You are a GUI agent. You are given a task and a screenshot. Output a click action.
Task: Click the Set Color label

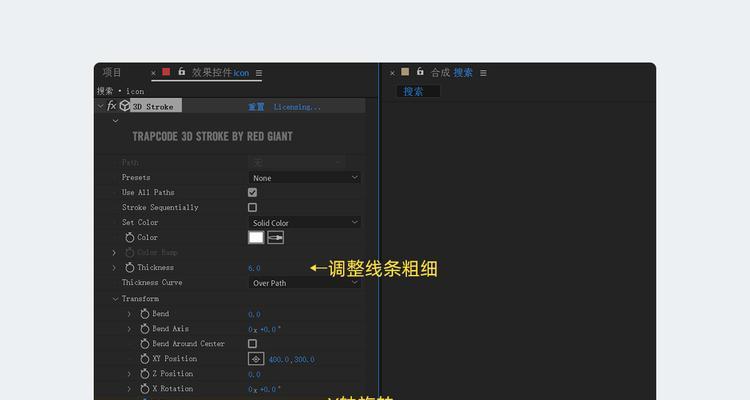click(x=140, y=222)
